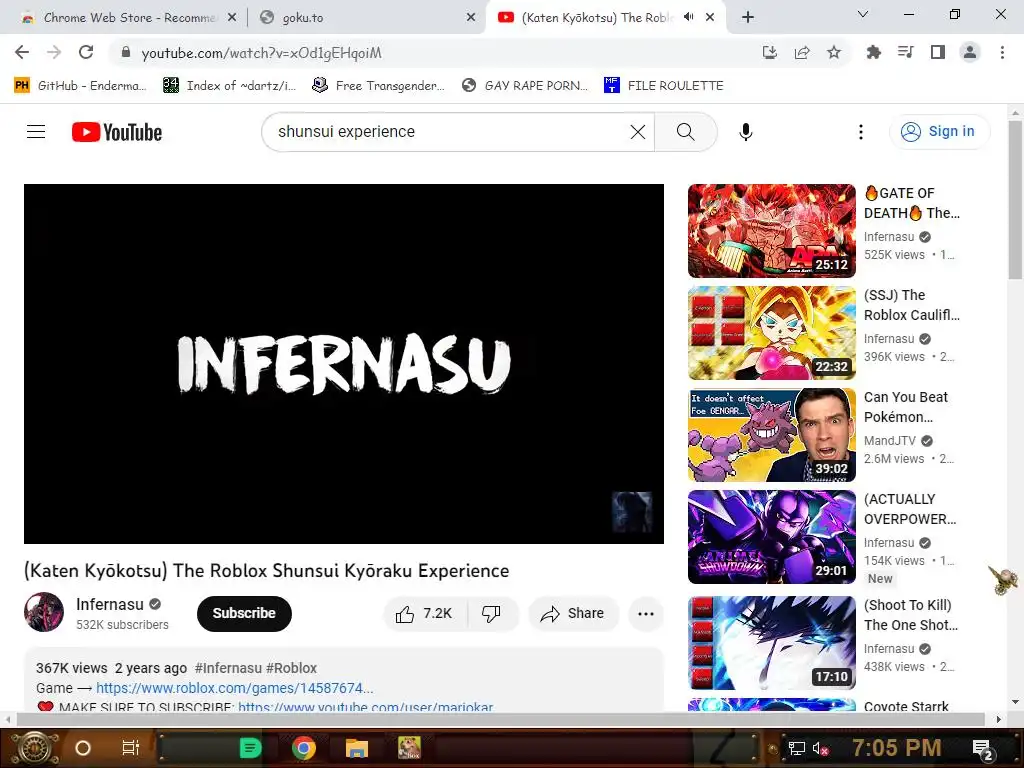Screen dimensions: 1024x768
Task: Open File Explorer from the taskbar
Action: [x=357, y=748]
